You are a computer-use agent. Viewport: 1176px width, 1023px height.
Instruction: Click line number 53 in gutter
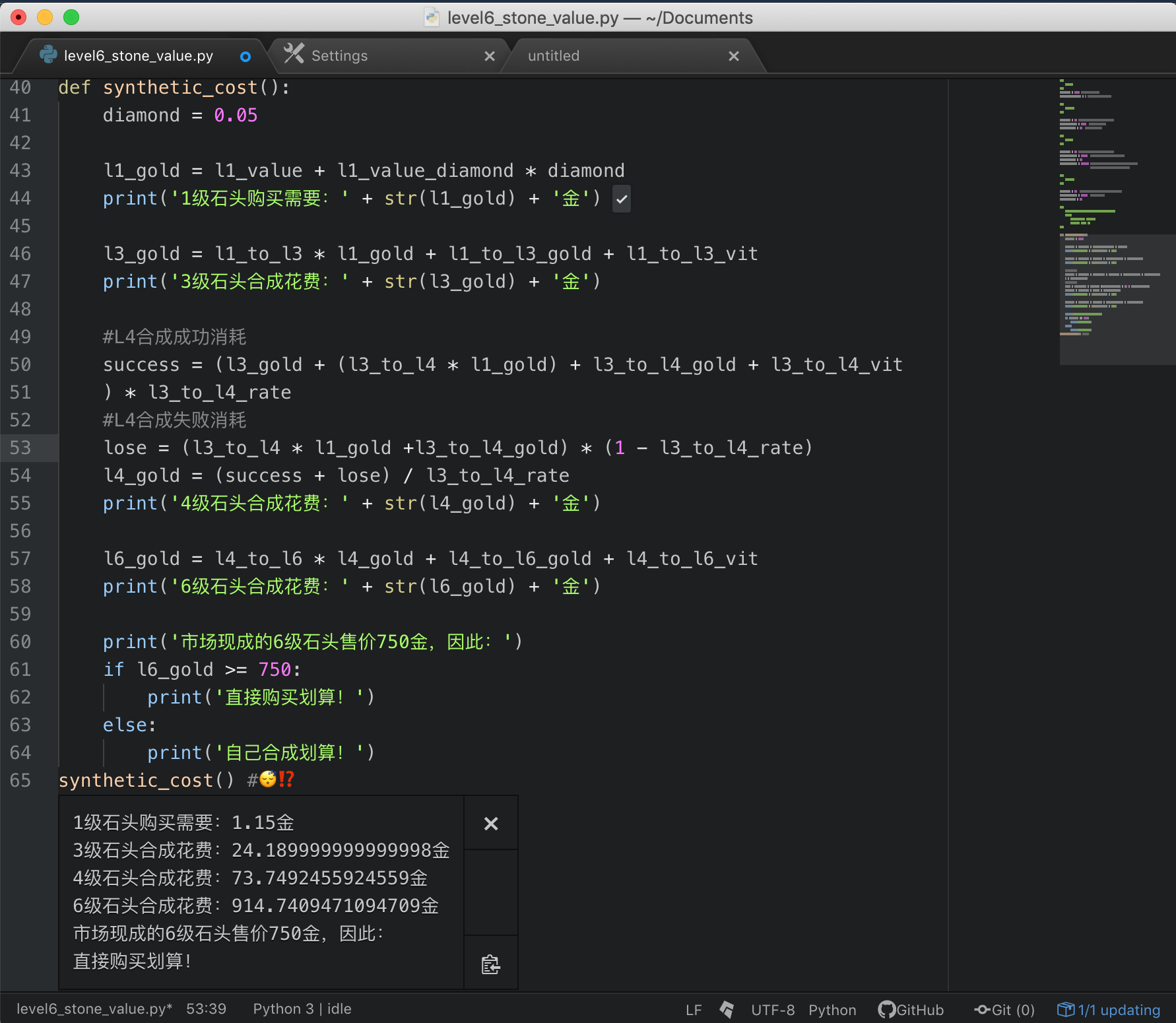coord(20,447)
